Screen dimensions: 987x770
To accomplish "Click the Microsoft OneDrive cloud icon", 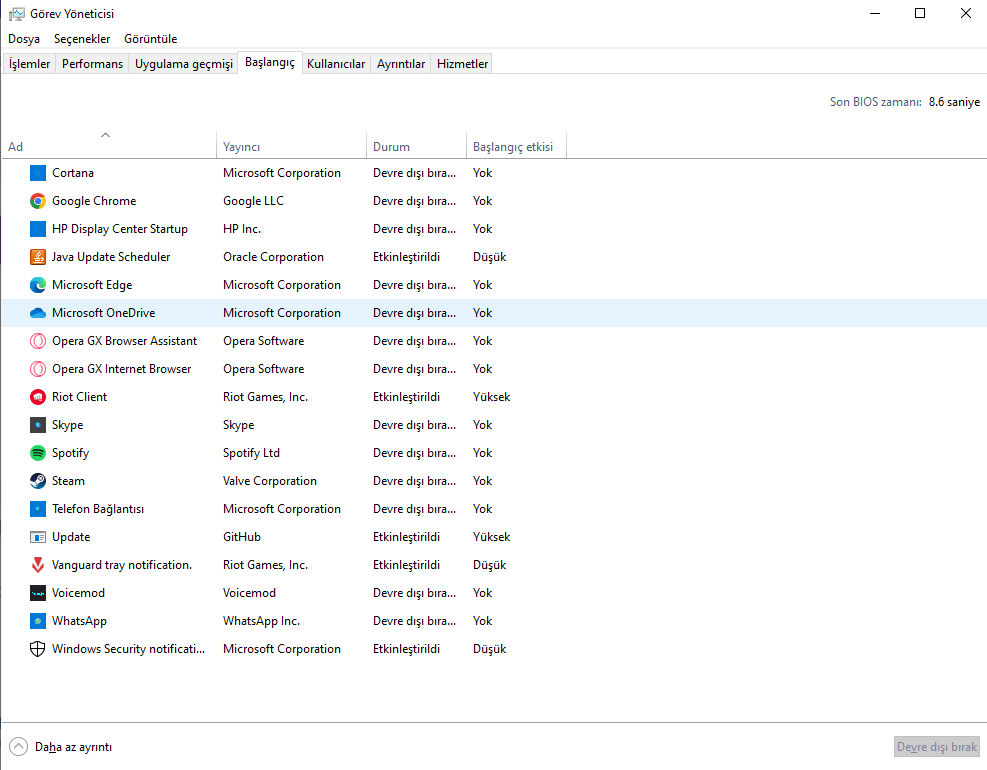I will tap(38, 313).
